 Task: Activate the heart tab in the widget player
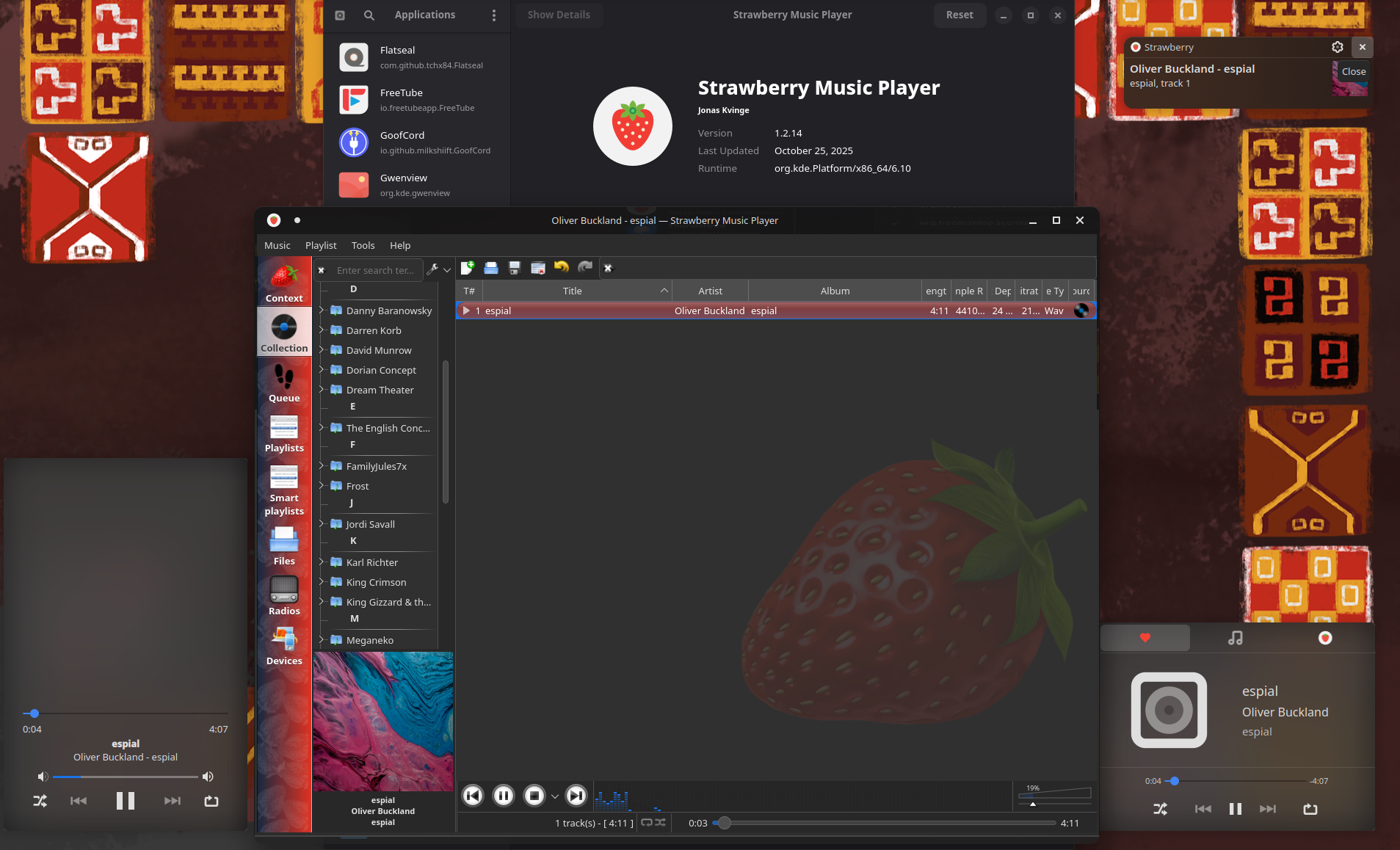pyautogui.click(x=1145, y=637)
